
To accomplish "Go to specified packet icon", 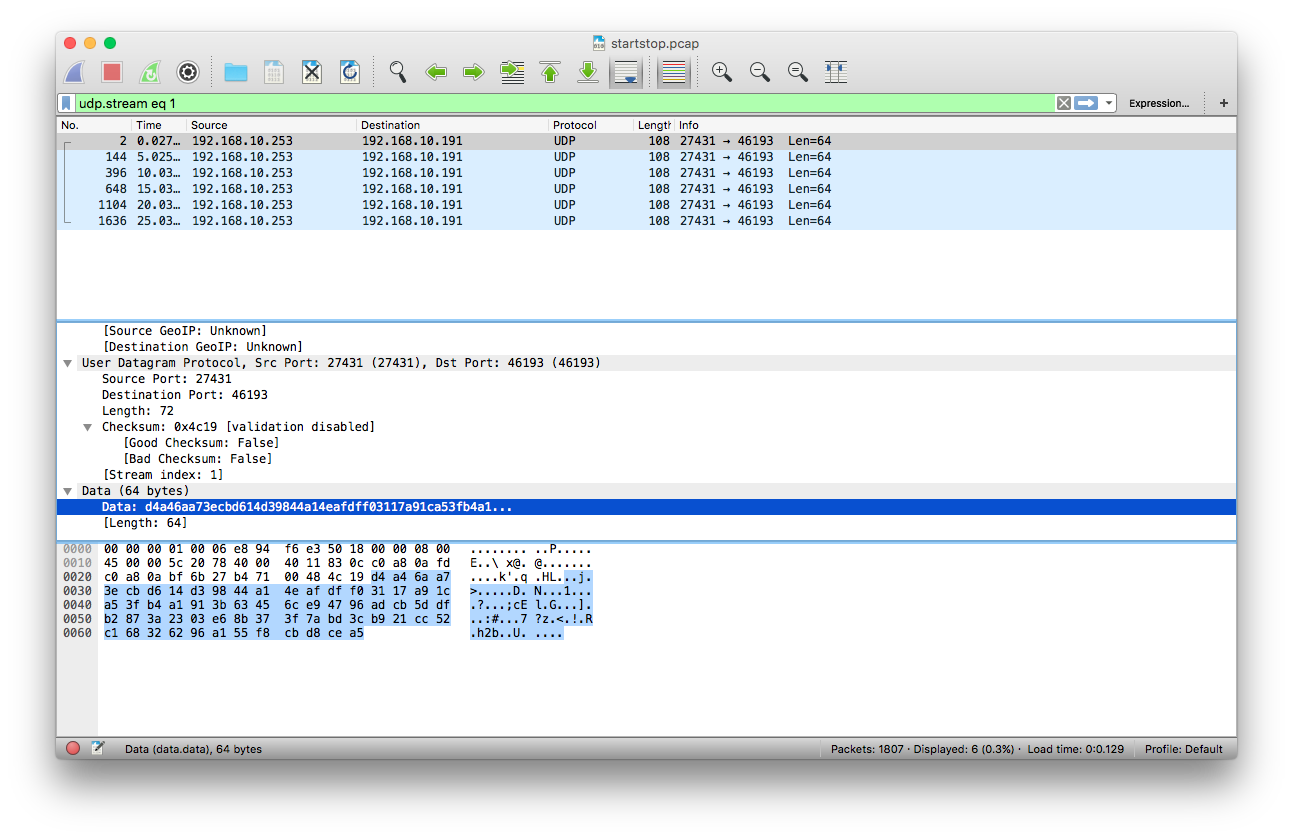I will click(x=512, y=72).
